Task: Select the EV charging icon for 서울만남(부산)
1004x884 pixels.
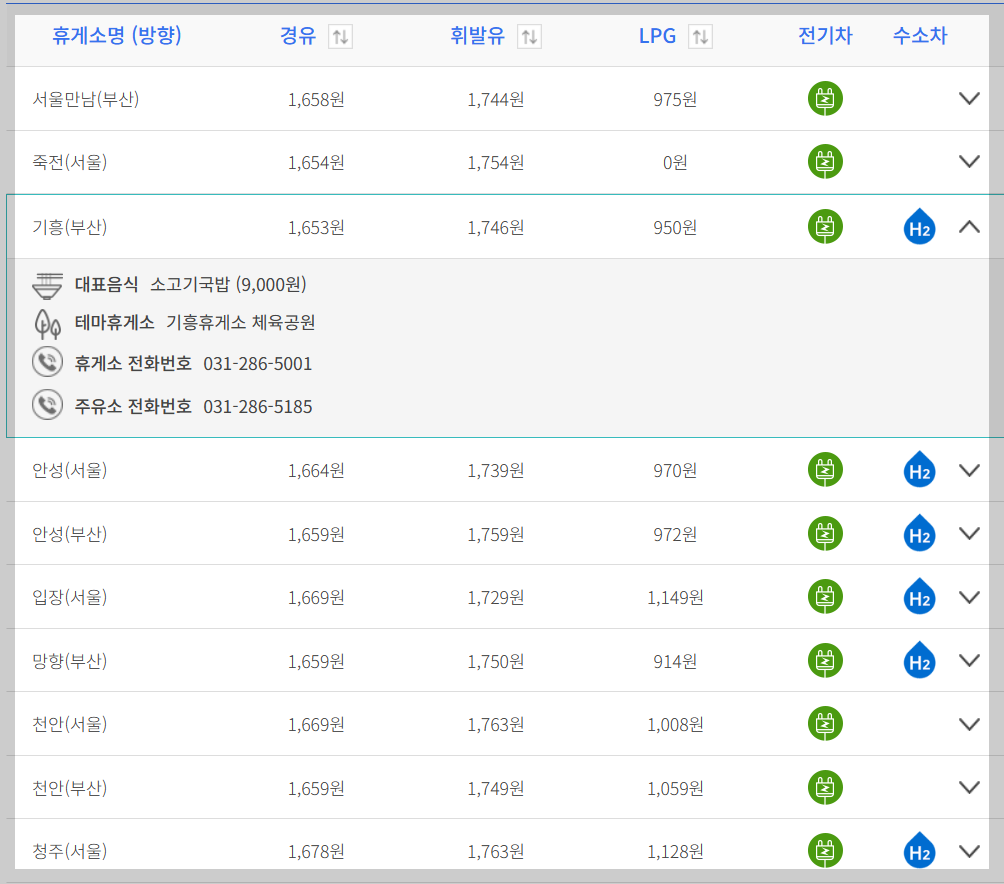Action: tap(825, 99)
